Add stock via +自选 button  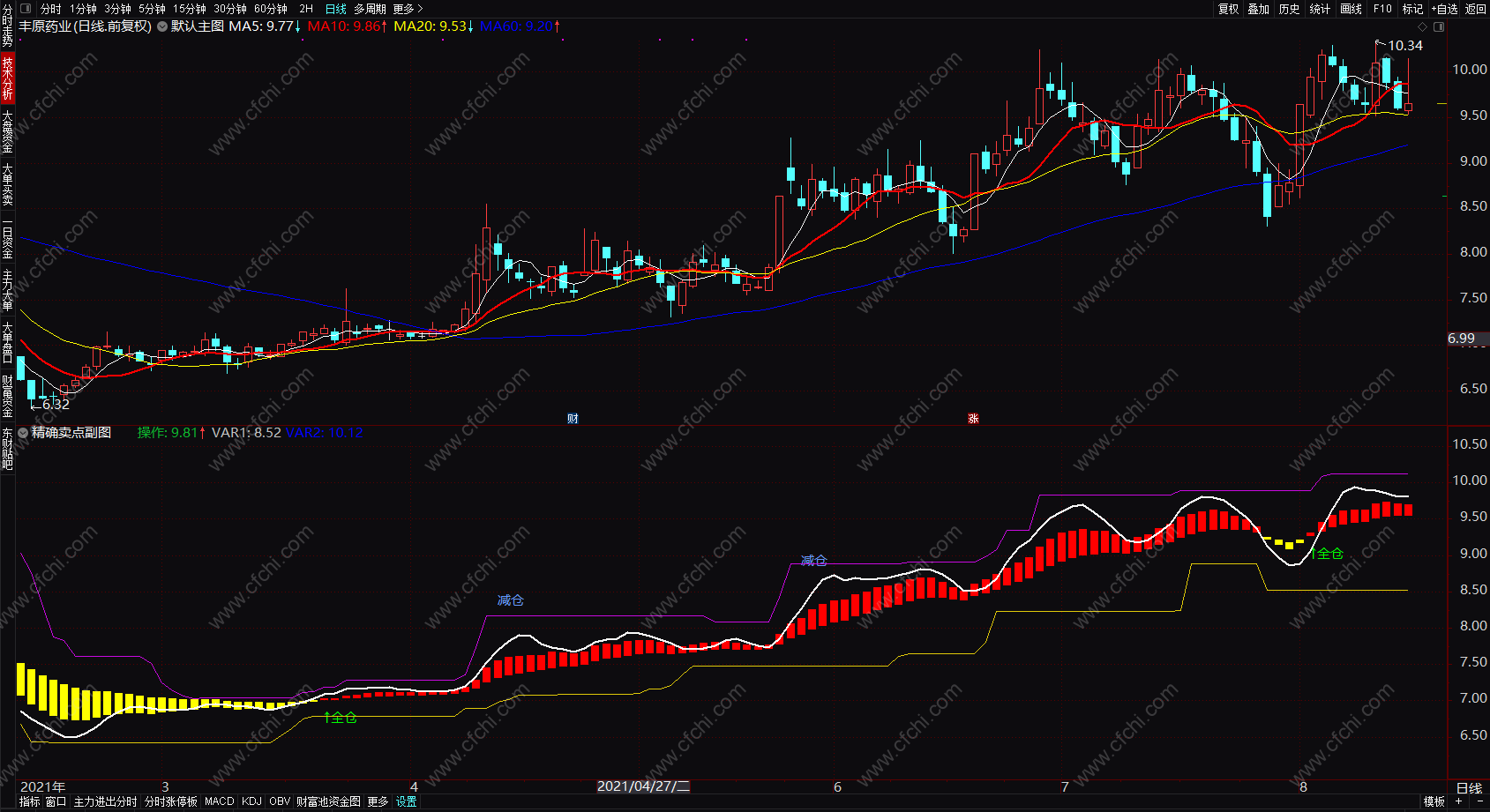[1445, 9]
